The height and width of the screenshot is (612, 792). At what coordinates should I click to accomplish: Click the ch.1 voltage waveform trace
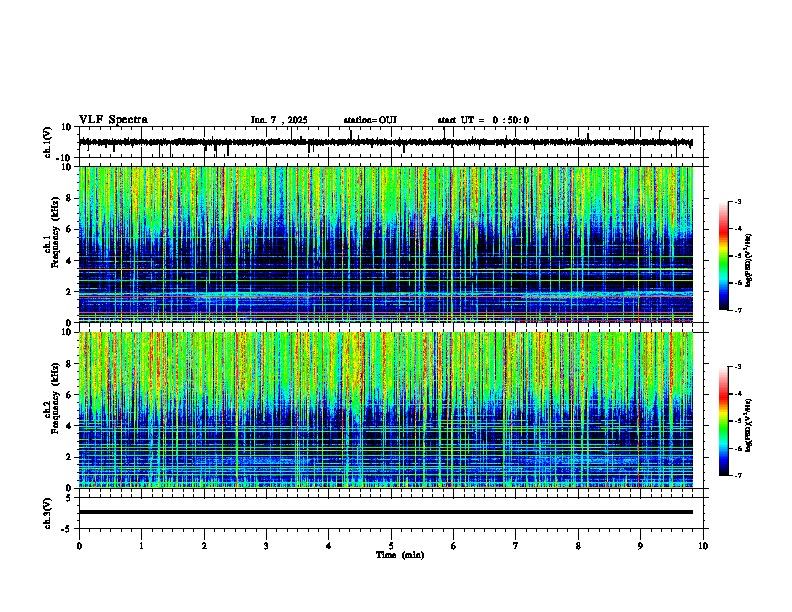[x=386, y=142]
